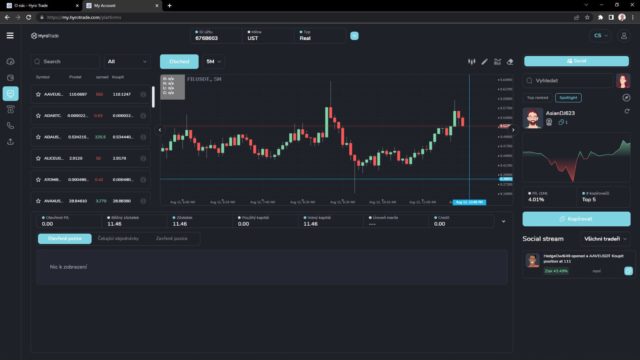Switch to the Top ranked tab
The width and height of the screenshot is (640, 360).
[x=538, y=98]
